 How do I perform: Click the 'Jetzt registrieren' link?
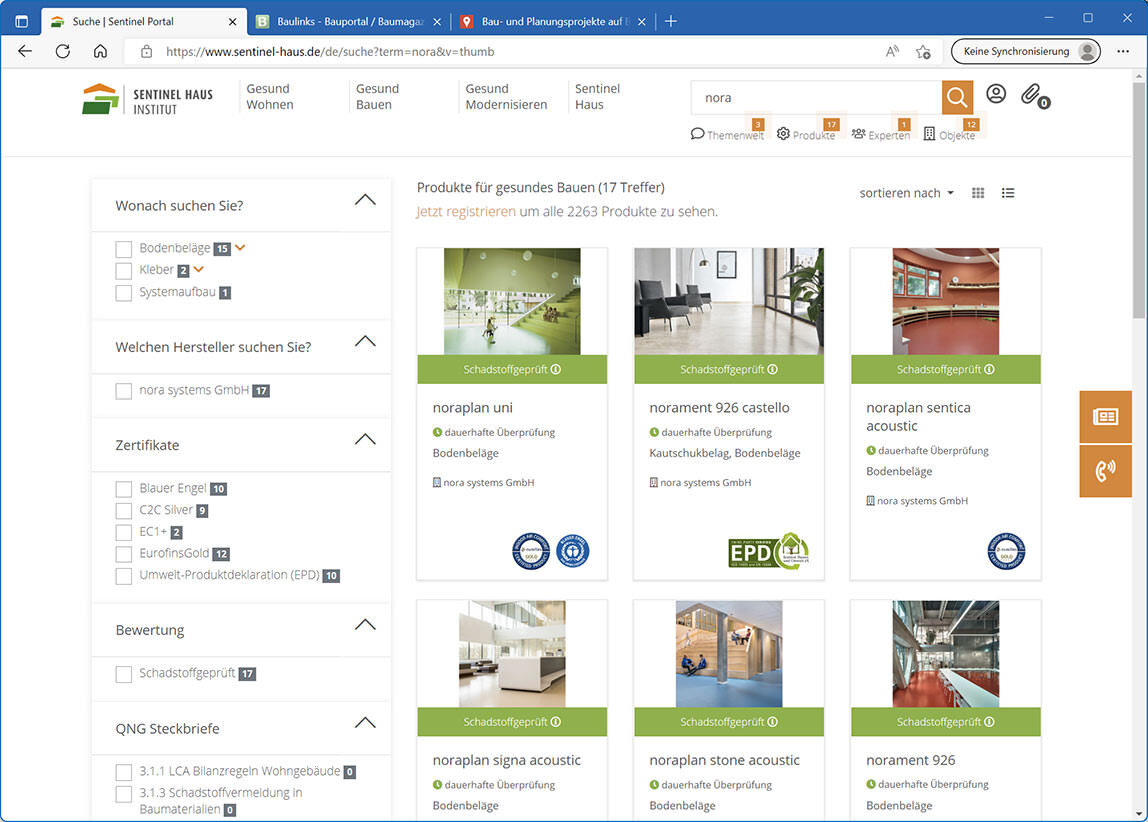coord(466,212)
